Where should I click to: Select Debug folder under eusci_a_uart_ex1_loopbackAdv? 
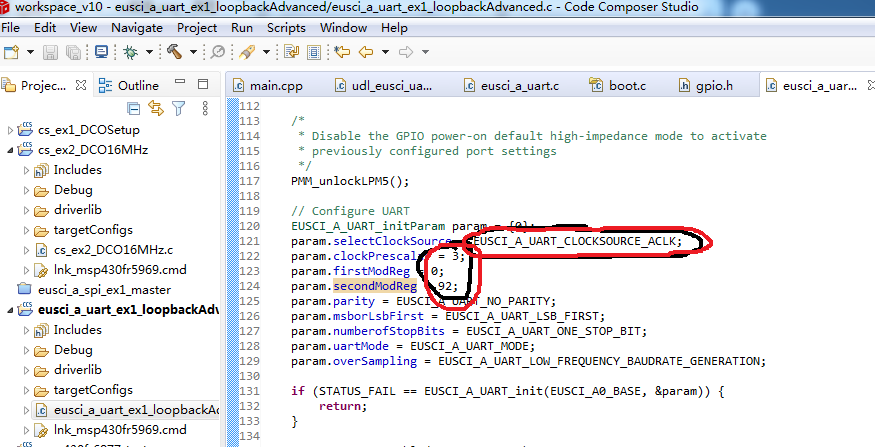coord(73,350)
